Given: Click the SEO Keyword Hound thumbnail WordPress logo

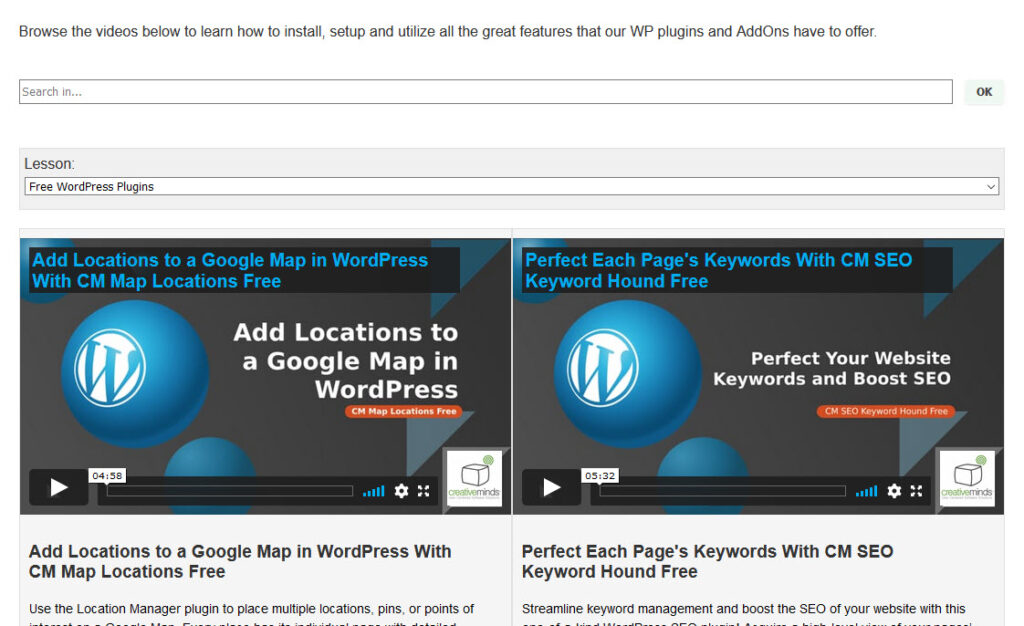Looking at the screenshot, I should [602, 368].
